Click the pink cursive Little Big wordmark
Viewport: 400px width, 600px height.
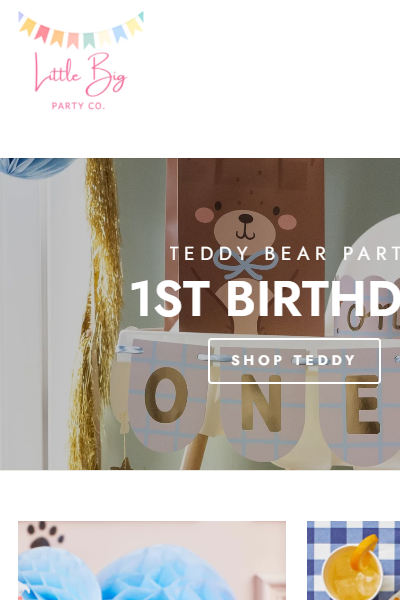(x=81, y=74)
